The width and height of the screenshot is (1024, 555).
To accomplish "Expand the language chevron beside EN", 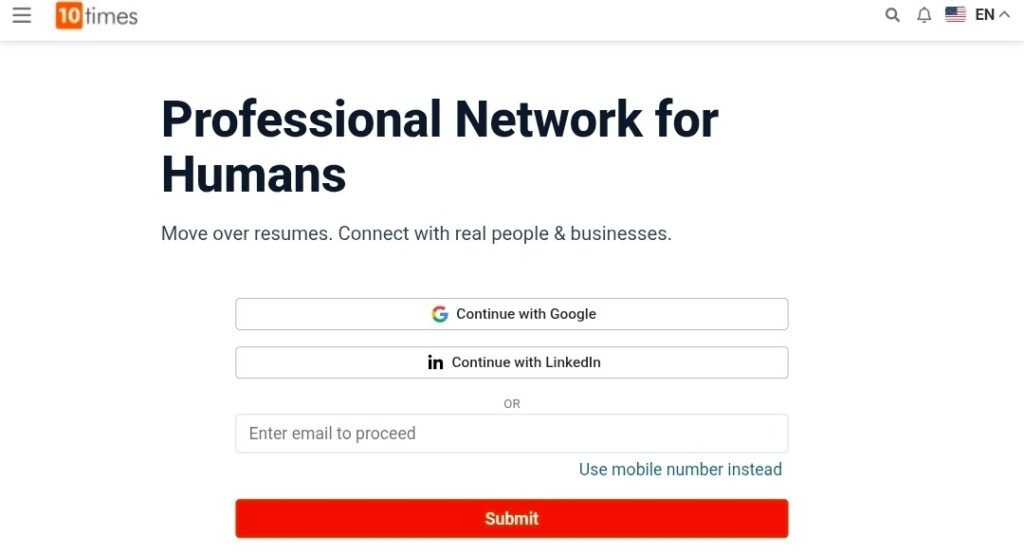I will click(x=1004, y=15).
